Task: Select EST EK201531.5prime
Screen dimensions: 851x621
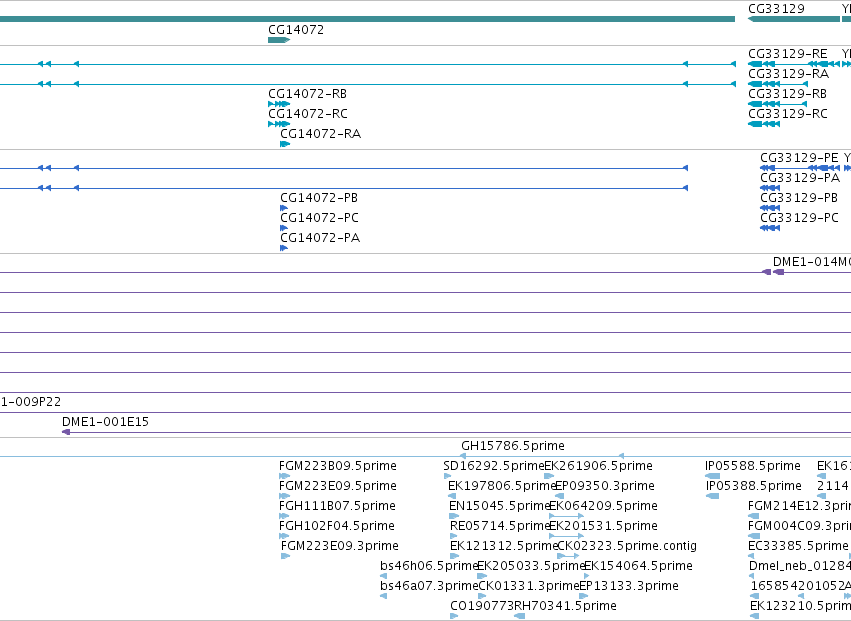Action: [x=604, y=526]
